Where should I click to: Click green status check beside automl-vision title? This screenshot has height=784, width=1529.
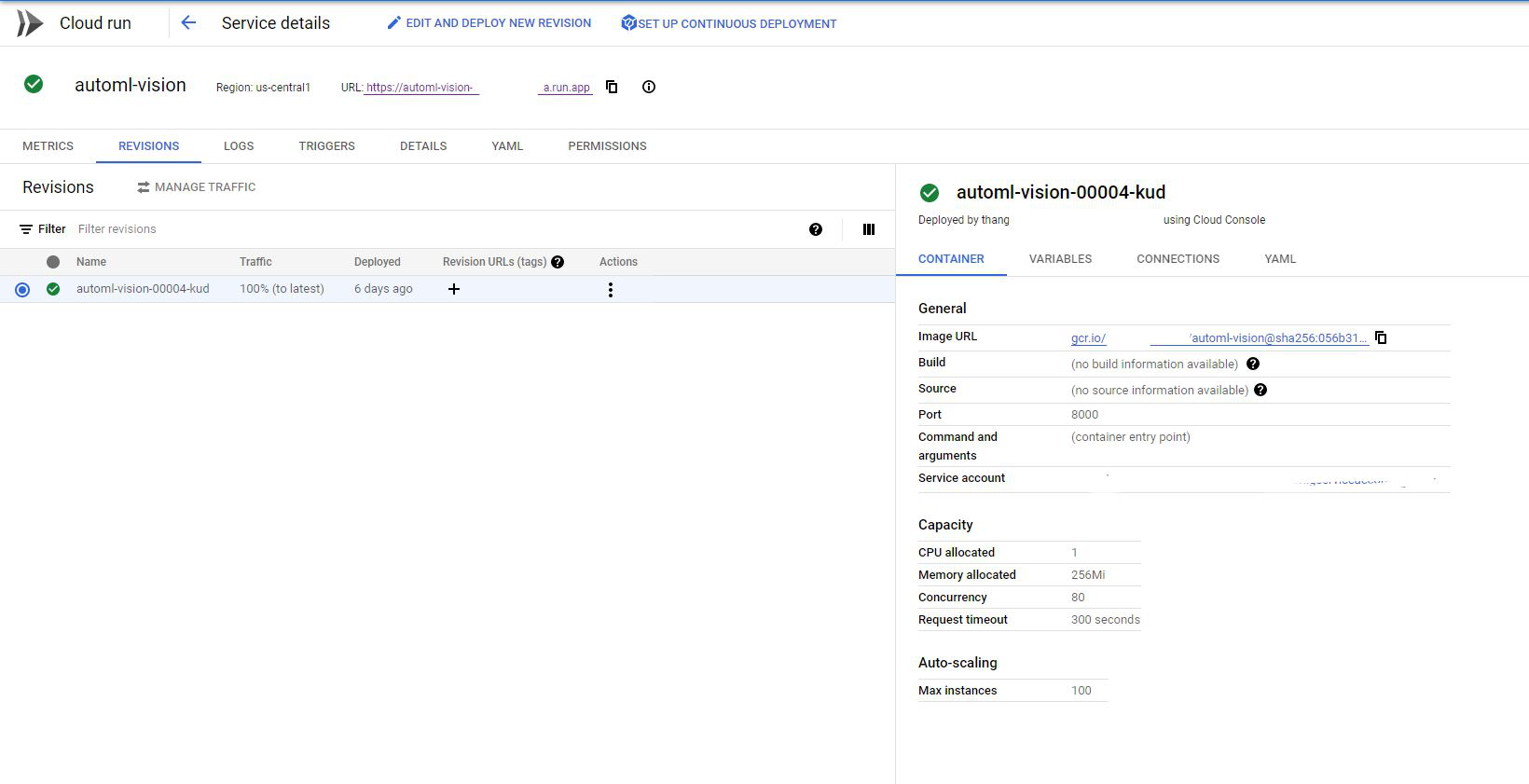tap(34, 85)
